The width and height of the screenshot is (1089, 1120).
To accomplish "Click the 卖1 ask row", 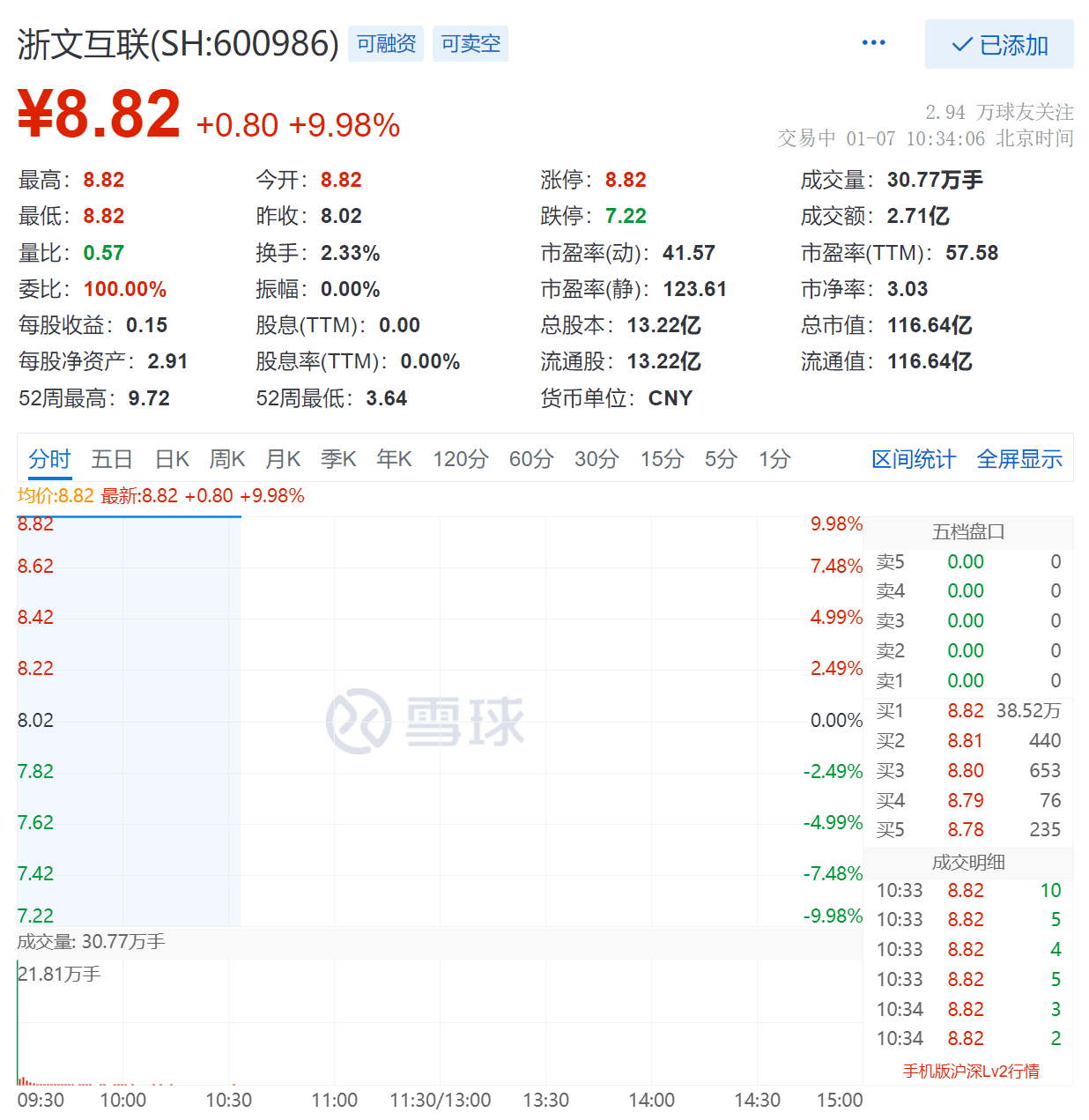I will pyautogui.click(x=968, y=680).
